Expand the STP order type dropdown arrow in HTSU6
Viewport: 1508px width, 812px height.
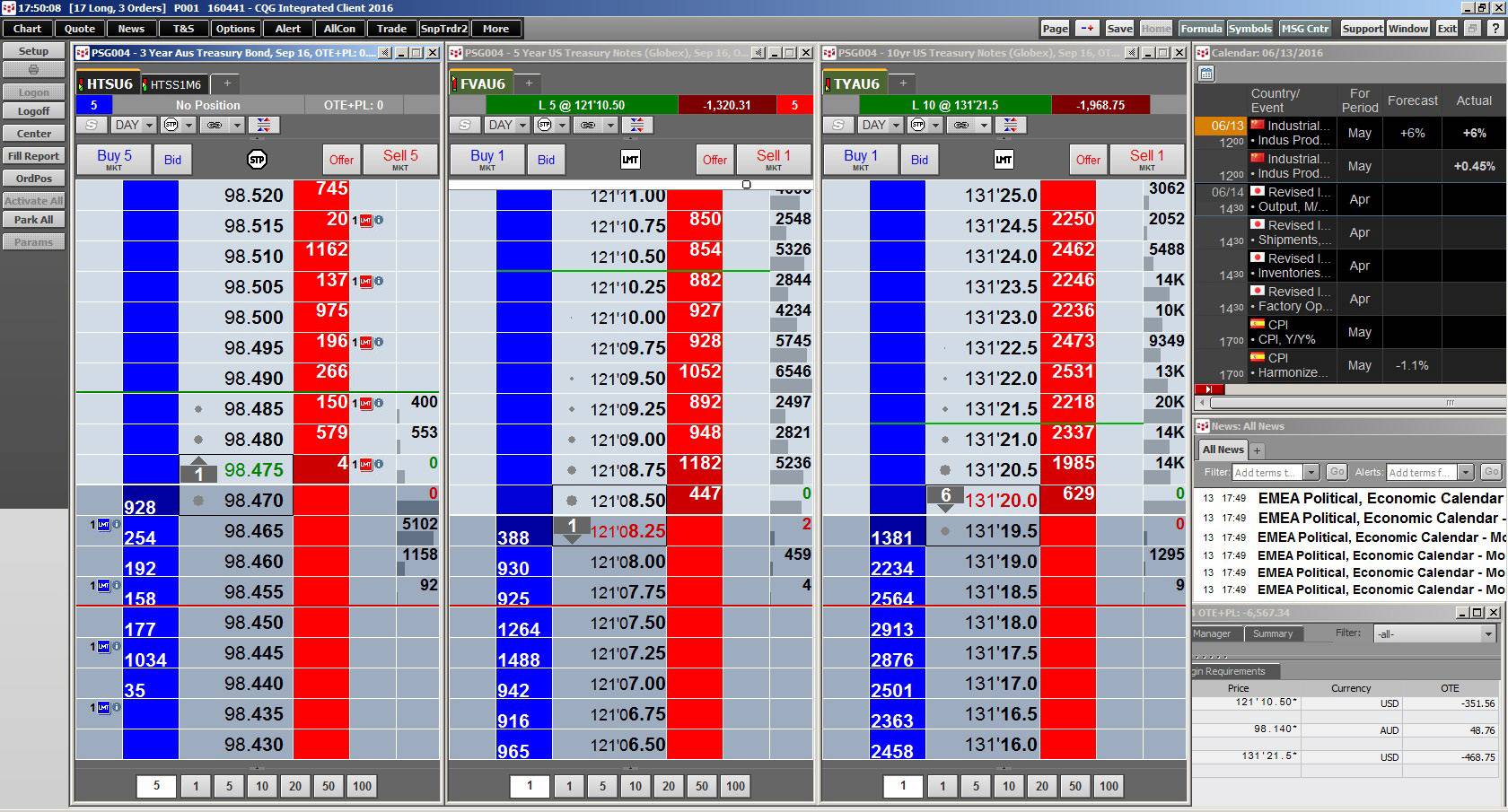pos(189,125)
